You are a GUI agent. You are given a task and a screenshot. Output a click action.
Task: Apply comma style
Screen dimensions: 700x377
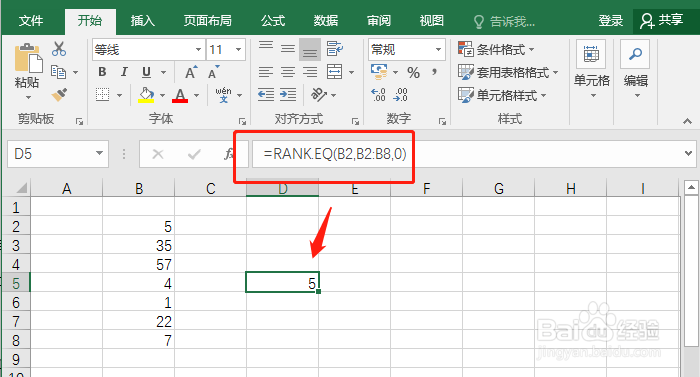point(434,71)
